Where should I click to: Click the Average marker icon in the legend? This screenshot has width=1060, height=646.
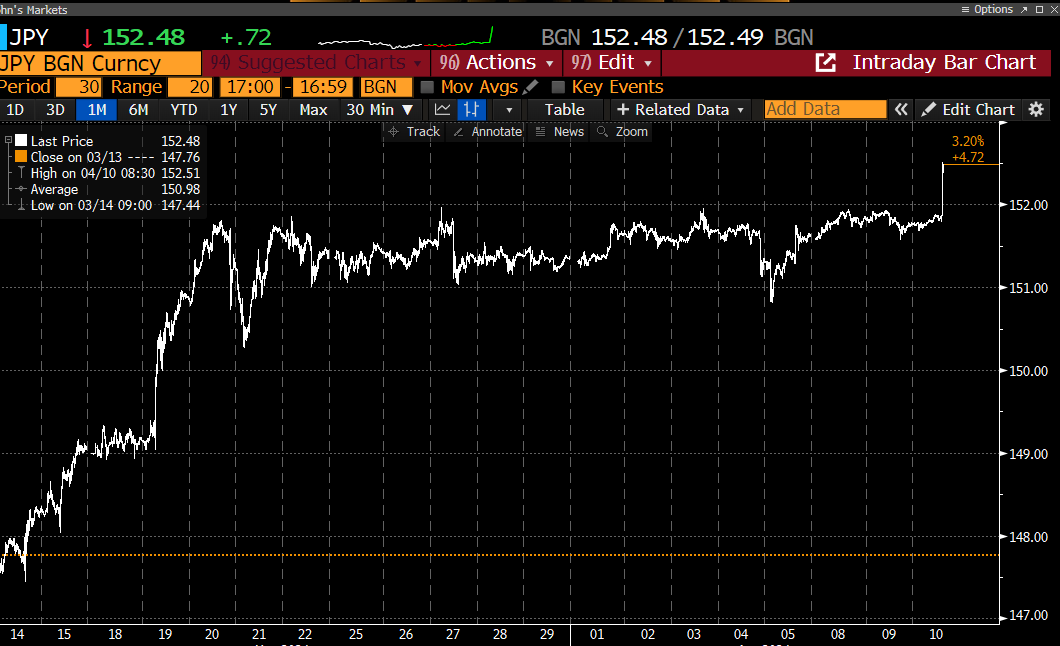(x=21, y=189)
